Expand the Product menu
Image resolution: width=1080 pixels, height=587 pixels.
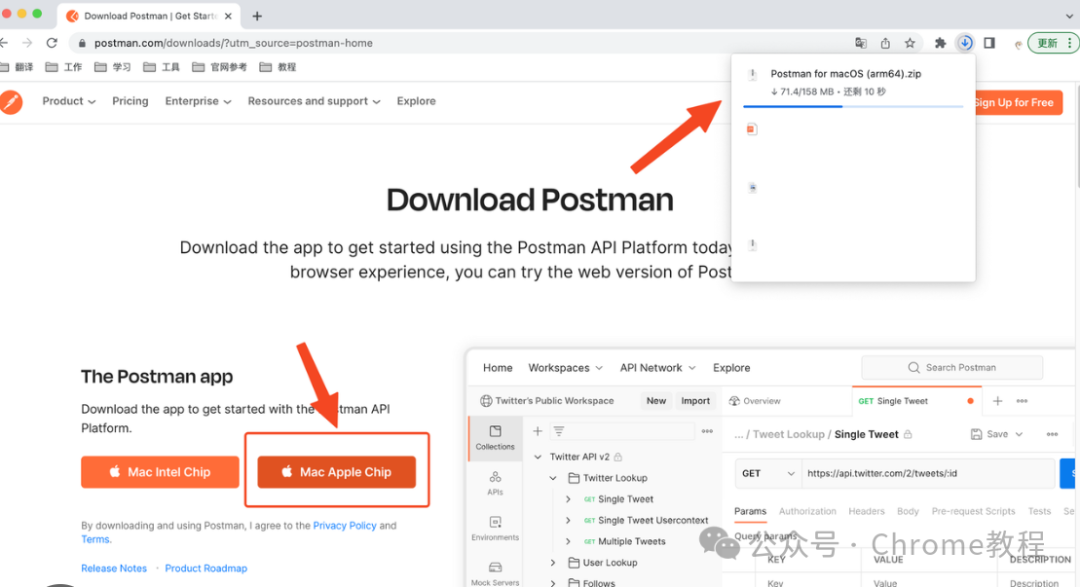[x=69, y=101]
